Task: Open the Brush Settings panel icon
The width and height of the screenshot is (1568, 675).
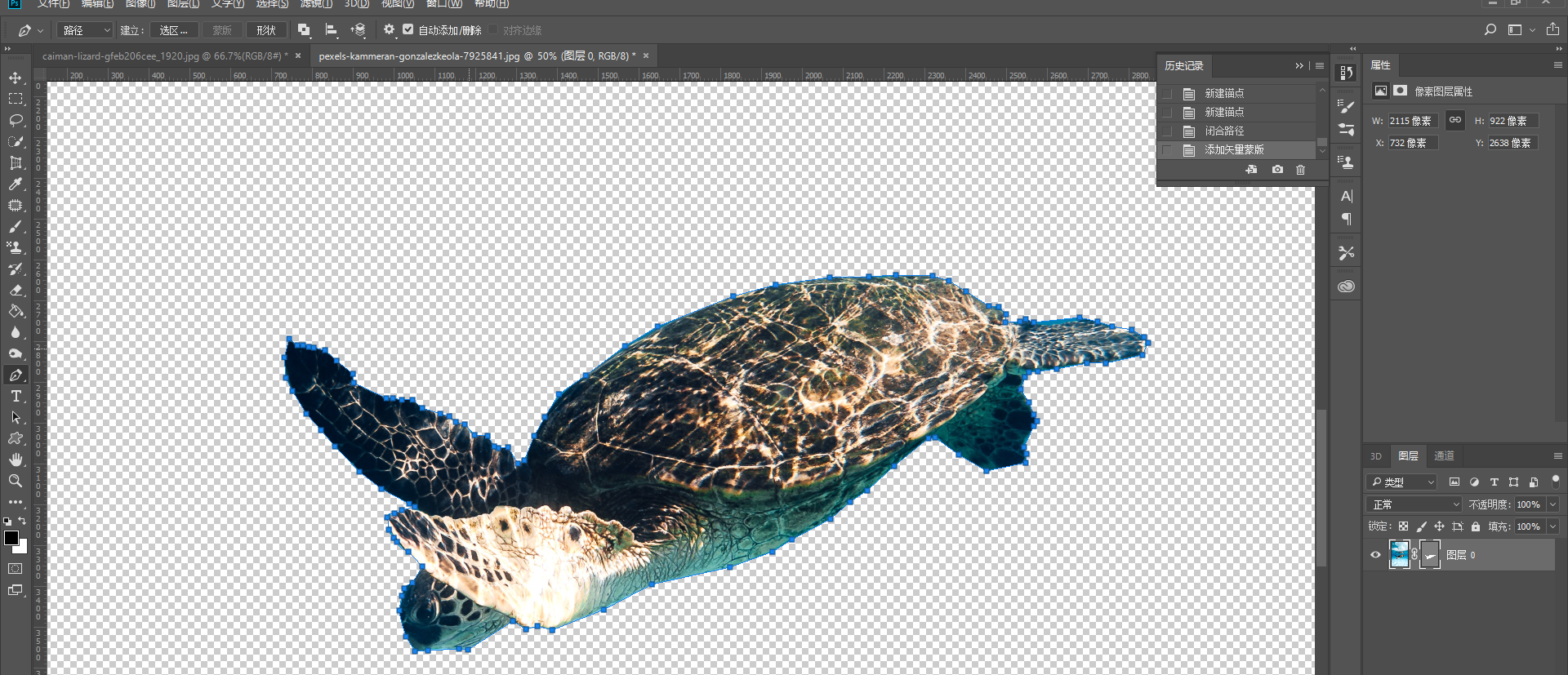Action: coord(1346,106)
